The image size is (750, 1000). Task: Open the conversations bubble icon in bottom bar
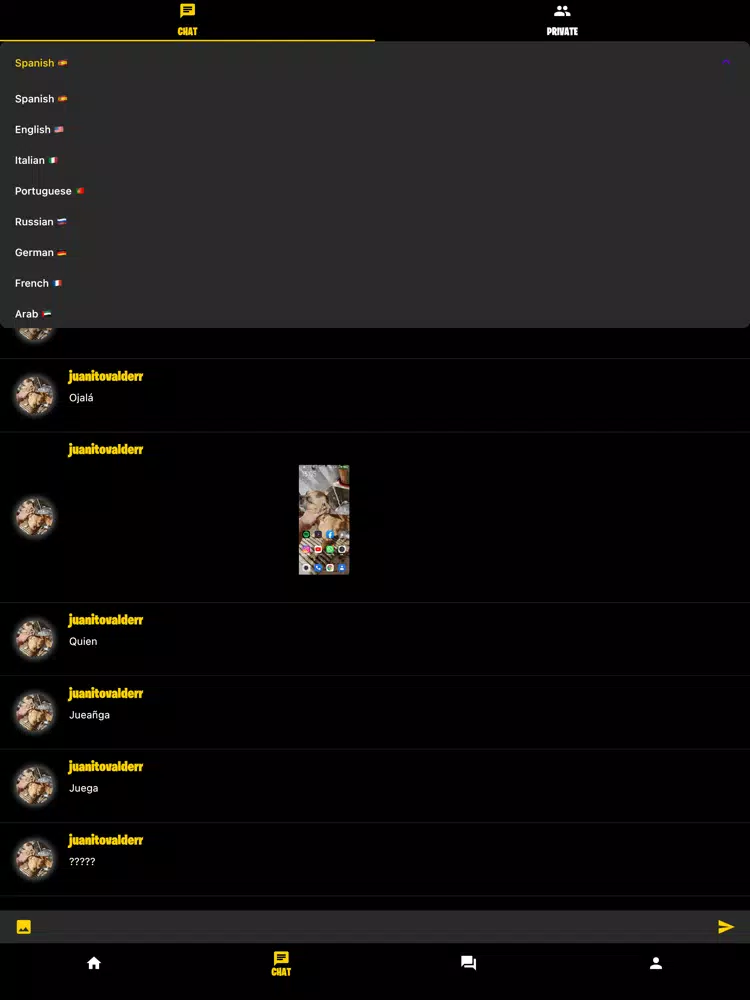tap(469, 963)
